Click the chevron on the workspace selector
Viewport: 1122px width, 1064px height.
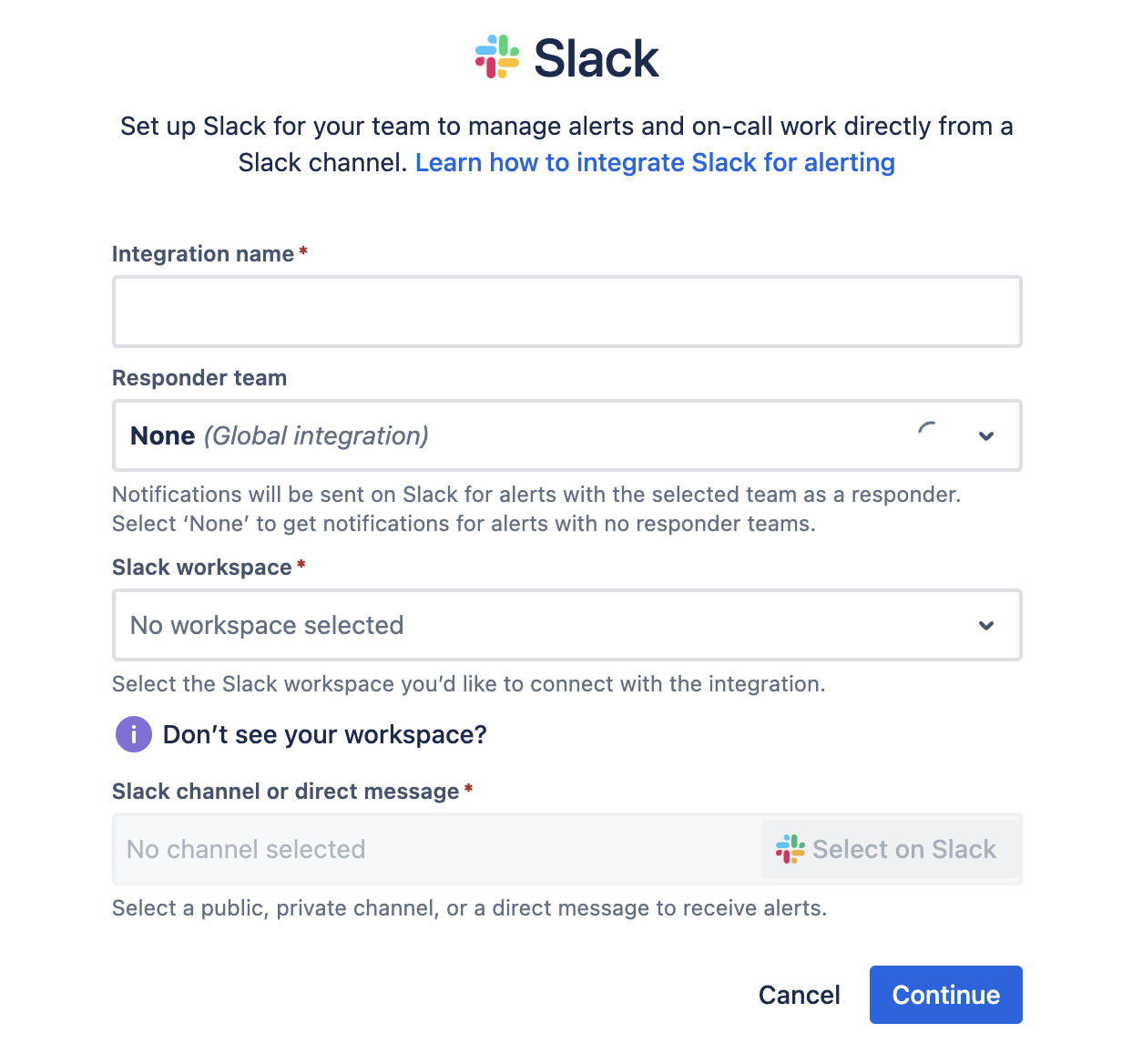(986, 626)
